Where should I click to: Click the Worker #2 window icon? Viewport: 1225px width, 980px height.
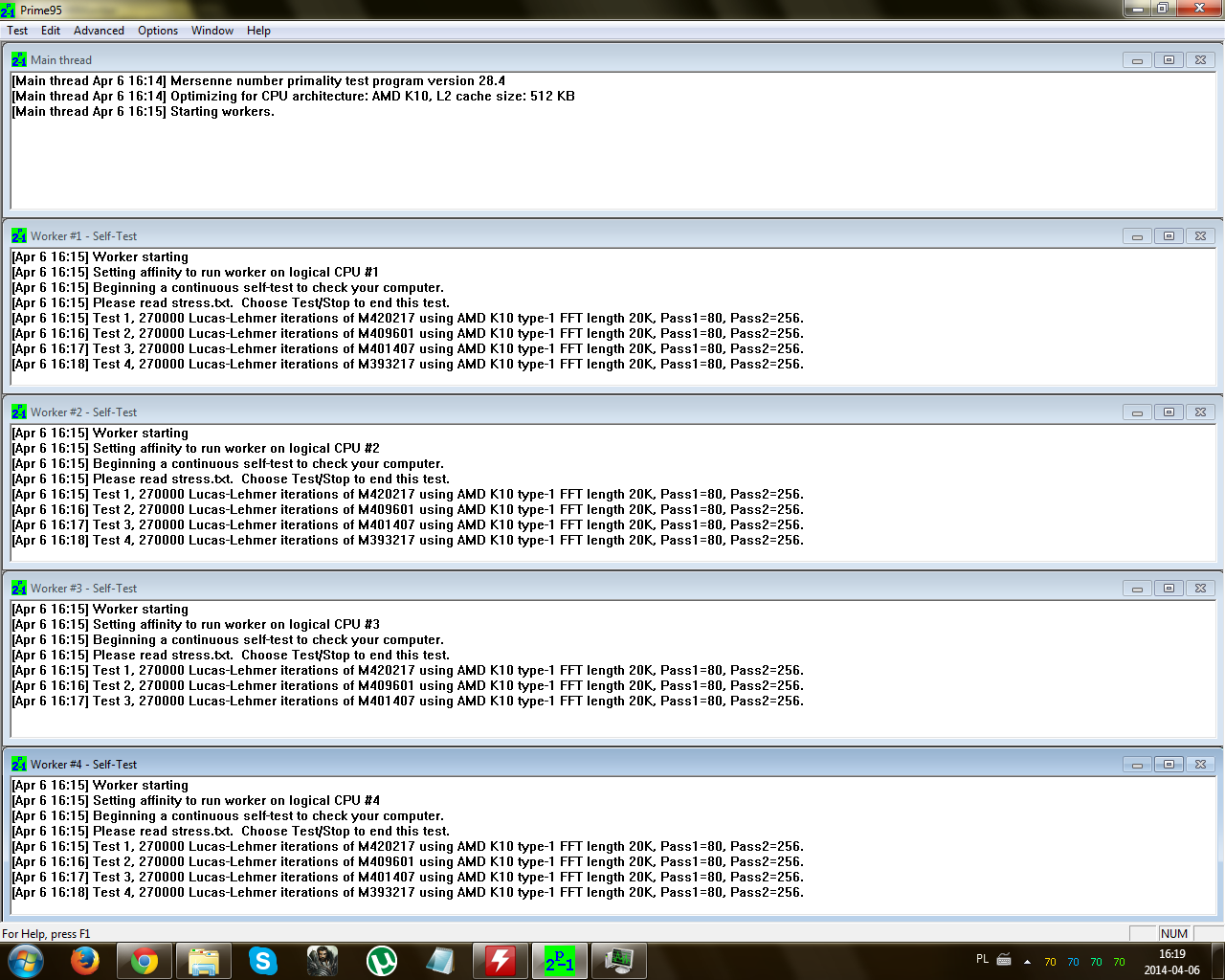19,412
